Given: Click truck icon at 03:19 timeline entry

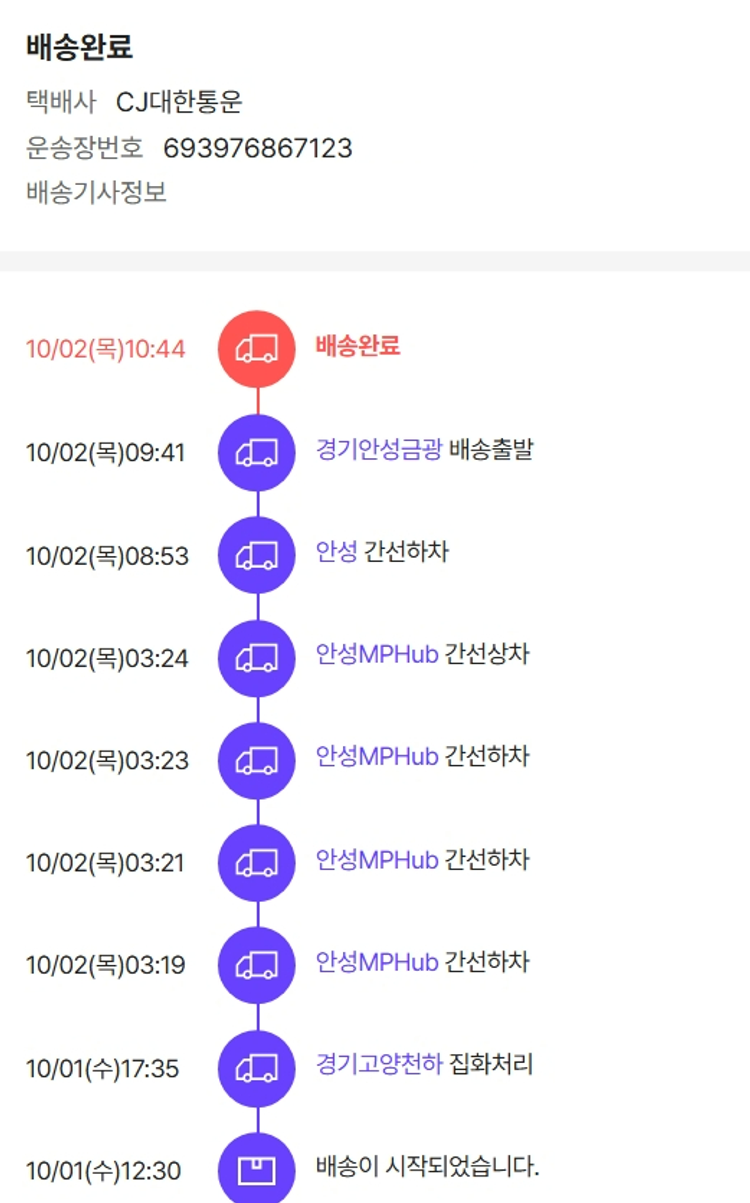Looking at the screenshot, I should tap(257, 965).
